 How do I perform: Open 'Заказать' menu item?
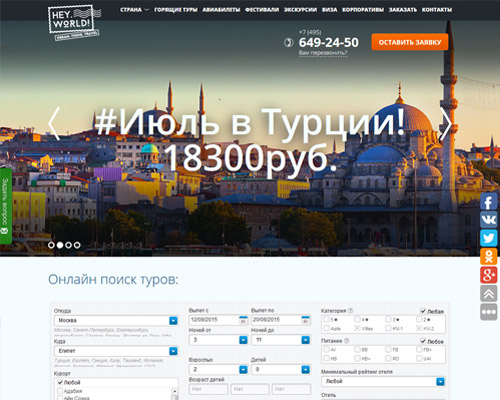coord(403,10)
